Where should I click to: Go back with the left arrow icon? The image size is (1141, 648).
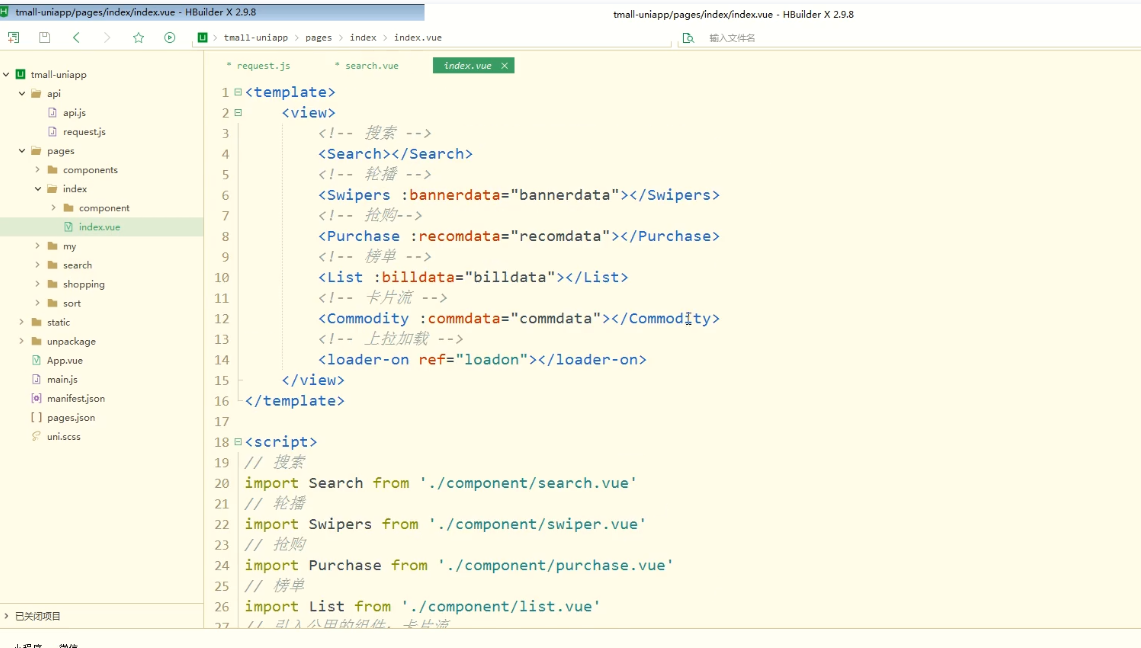click(x=76, y=37)
